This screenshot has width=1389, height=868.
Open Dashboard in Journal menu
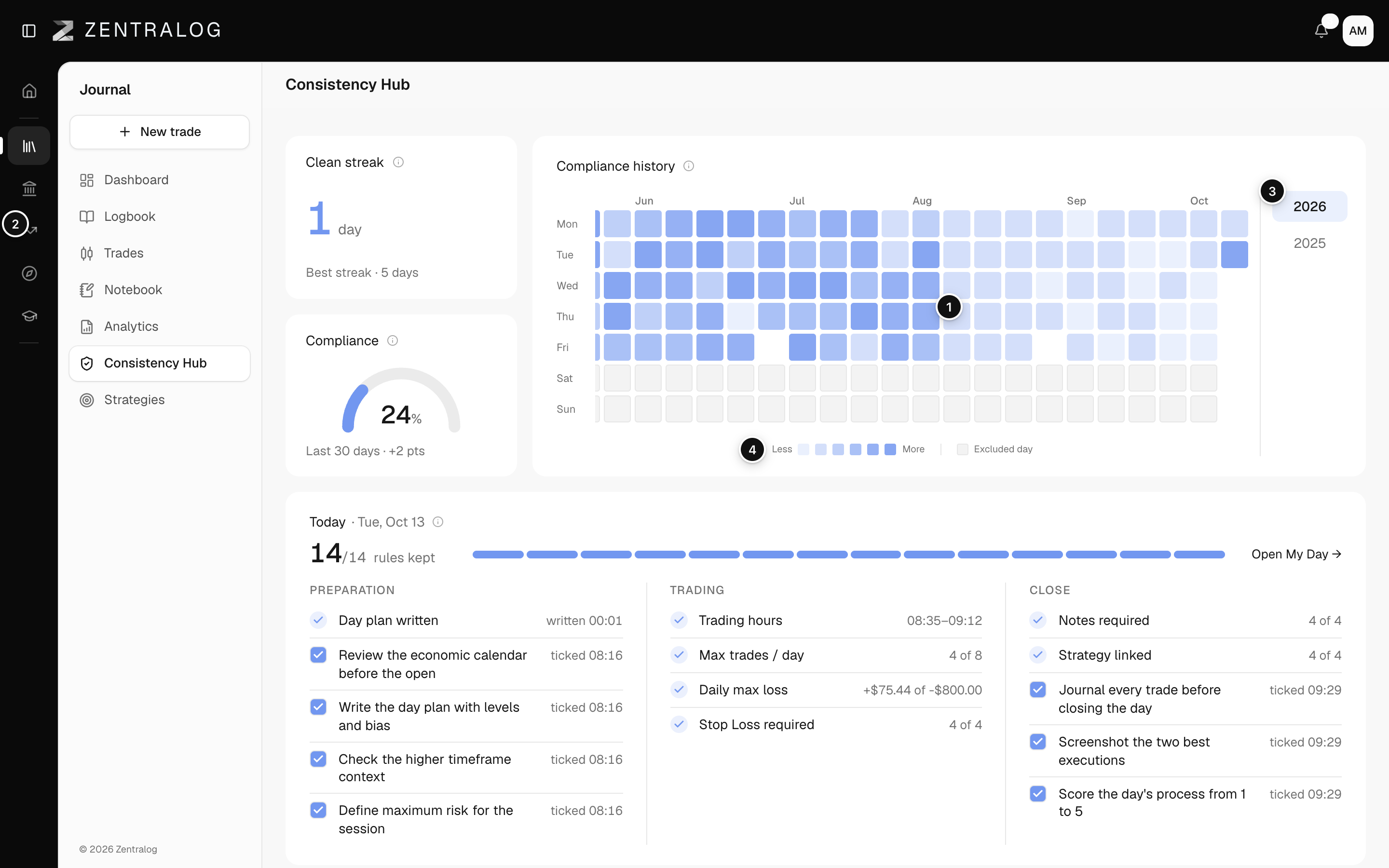(x=160, y=180)
